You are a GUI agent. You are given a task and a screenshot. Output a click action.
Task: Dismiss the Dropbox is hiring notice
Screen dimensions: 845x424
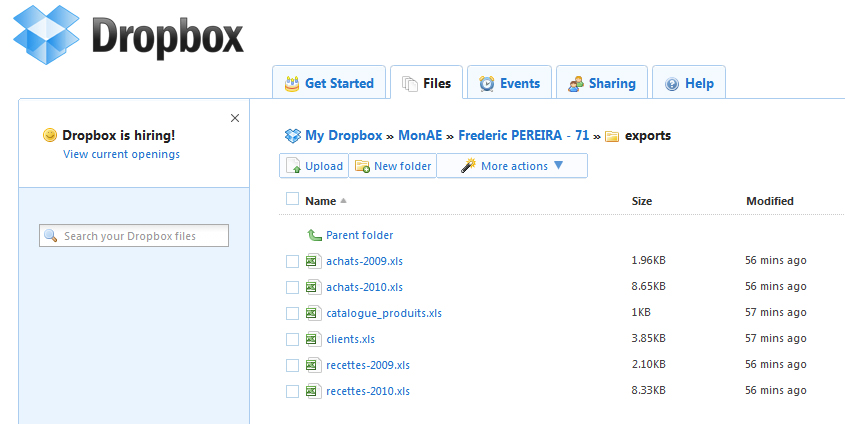[x=234, y=118]
